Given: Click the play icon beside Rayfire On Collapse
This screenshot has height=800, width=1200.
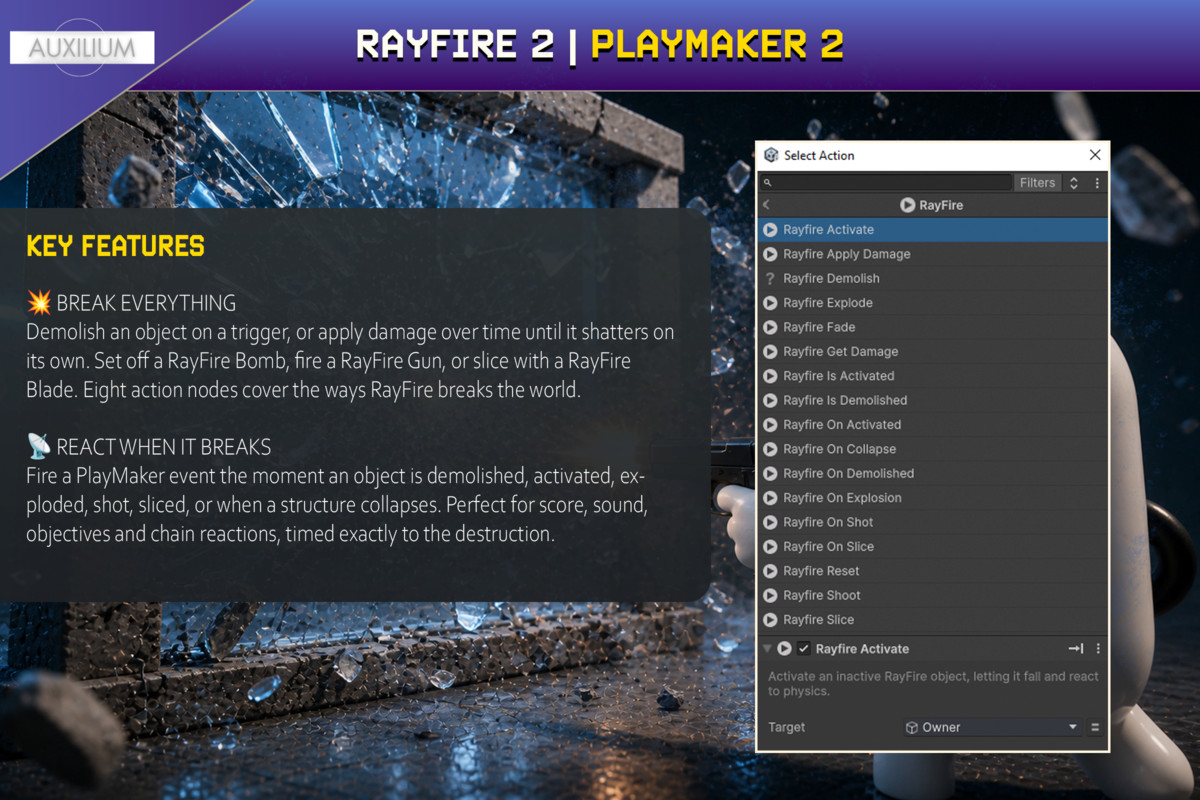Looking at the screenshot, I should point(770,449).
